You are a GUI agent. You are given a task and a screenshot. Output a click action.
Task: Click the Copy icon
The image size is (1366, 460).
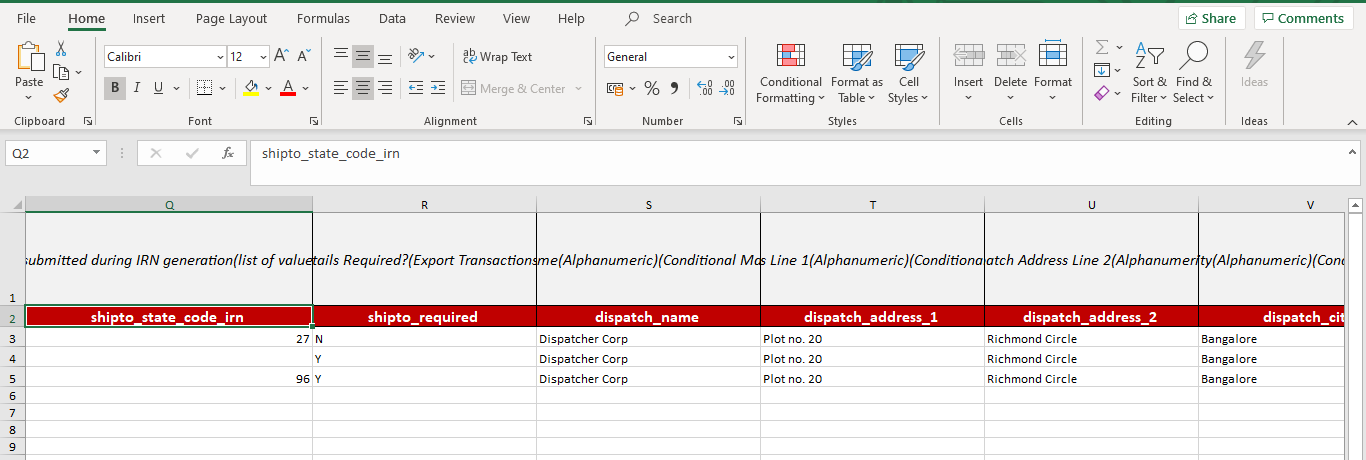point(61,72)
